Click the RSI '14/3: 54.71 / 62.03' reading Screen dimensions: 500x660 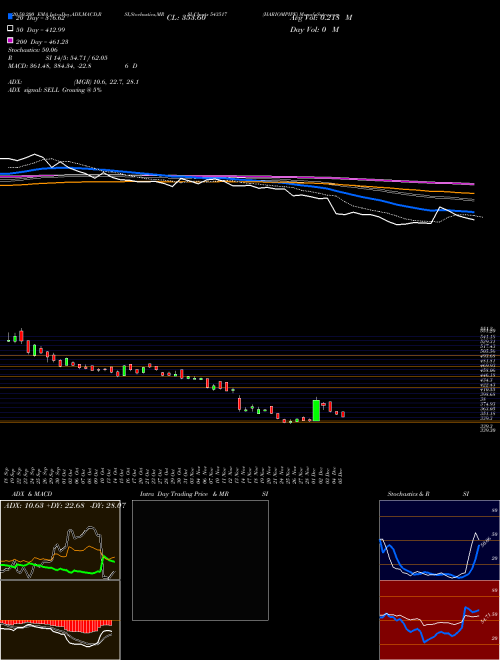coord(77,58)
